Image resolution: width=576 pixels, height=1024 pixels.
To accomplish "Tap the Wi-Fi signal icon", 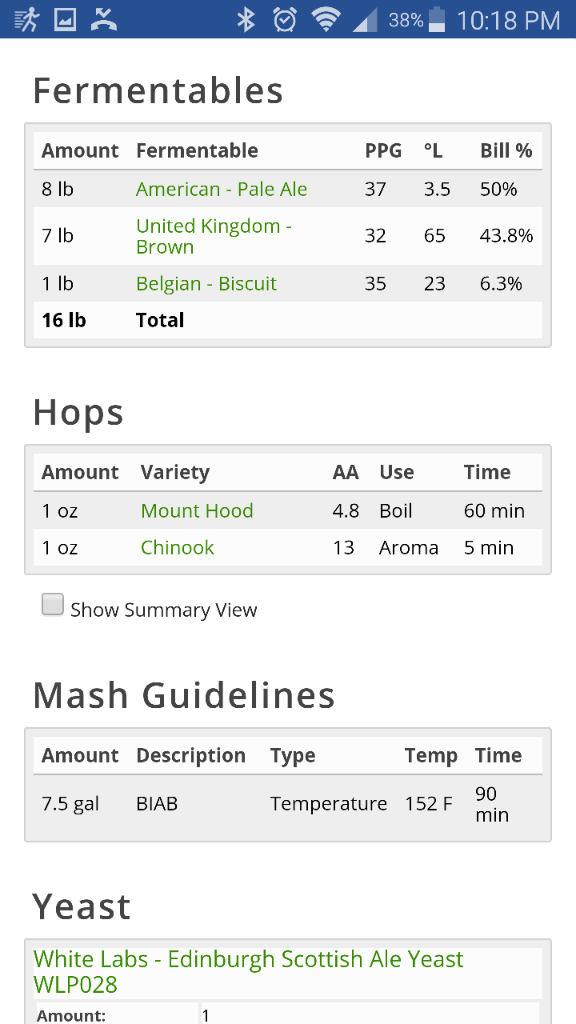I will 325,20.
